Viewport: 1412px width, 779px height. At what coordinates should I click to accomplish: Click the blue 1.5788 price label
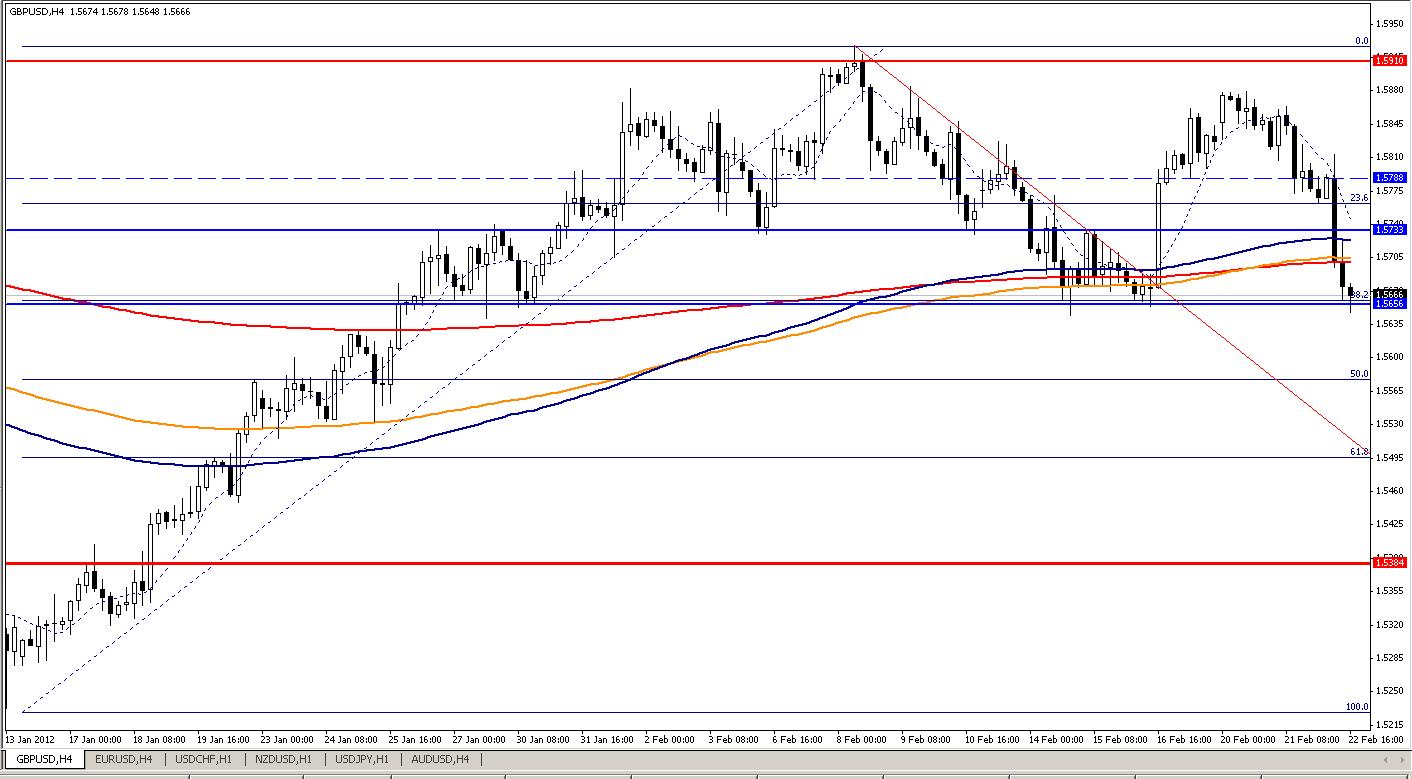point(1392,178)
